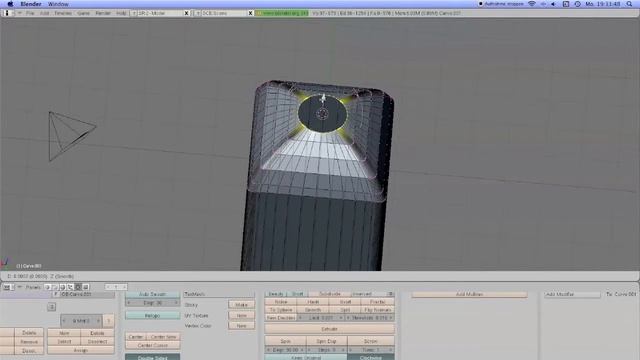Click the Extrude button

click(x=329, y=329)
